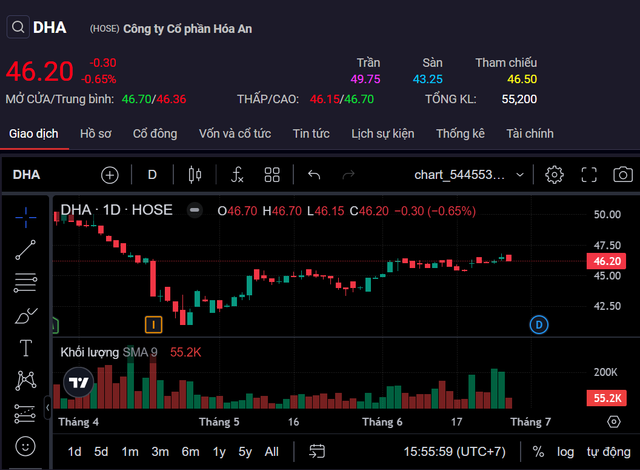Screen dimensions: 640x470
Task: Collapse the DHA legend with the minus button
Action: coord(195,210)
